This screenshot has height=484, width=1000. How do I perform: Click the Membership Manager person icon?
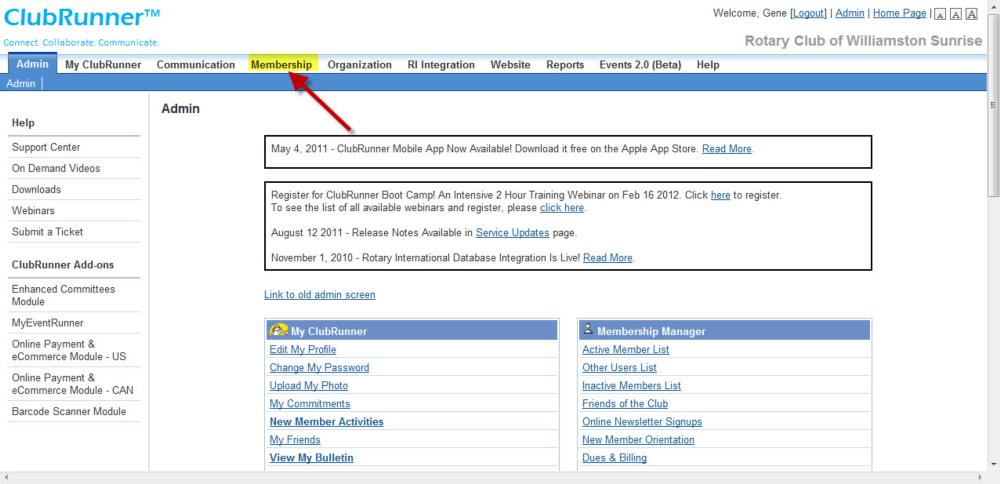click(x=588, y=330)
